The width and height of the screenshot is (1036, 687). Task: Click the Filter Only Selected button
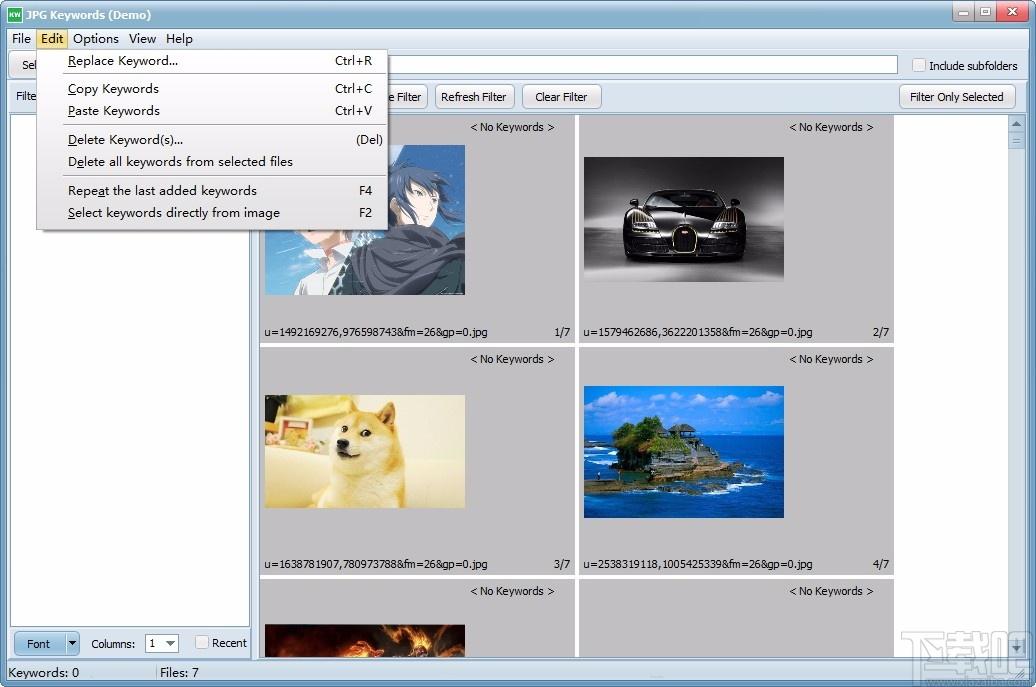956,97
